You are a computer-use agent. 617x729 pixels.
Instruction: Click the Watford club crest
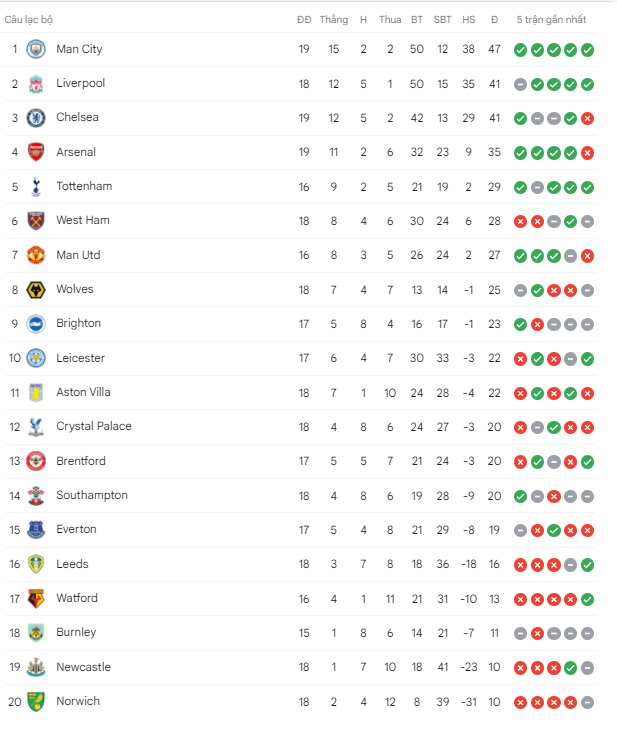coord(36,599)
